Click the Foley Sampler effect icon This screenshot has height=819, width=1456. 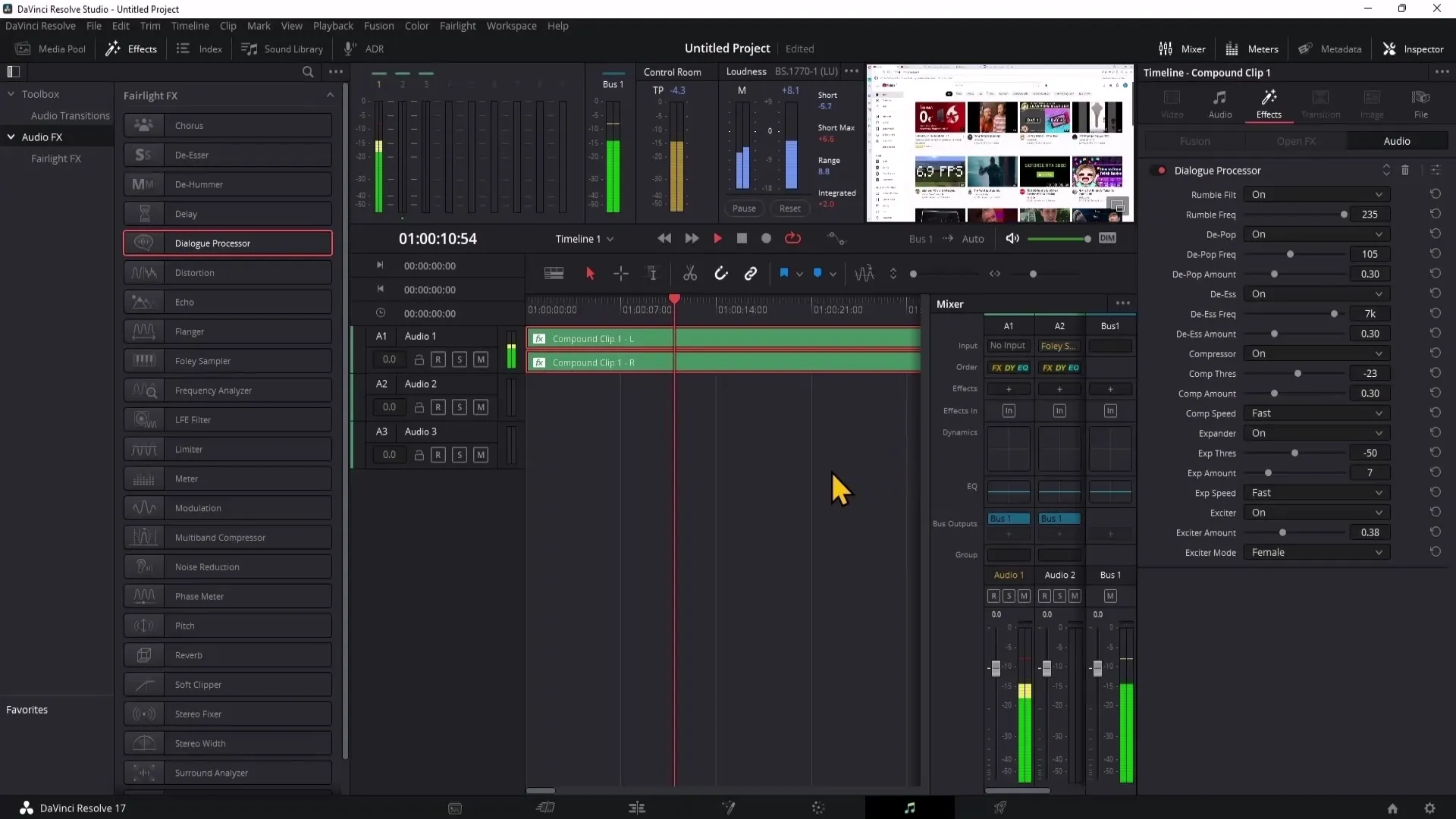click(x=143, y=361)
